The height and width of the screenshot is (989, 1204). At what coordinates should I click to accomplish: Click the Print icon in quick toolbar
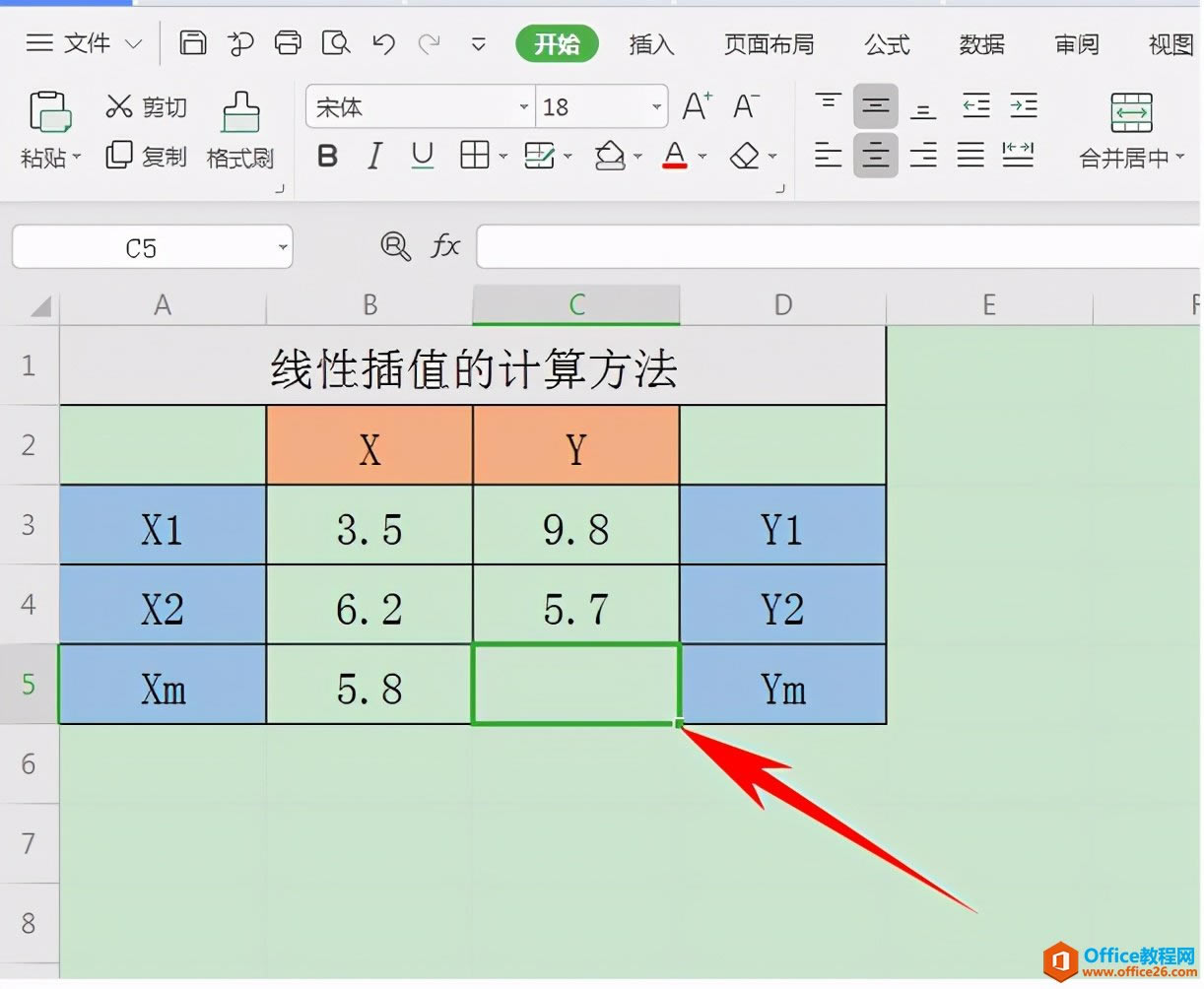pyautogui.click(x=288, y=43)
